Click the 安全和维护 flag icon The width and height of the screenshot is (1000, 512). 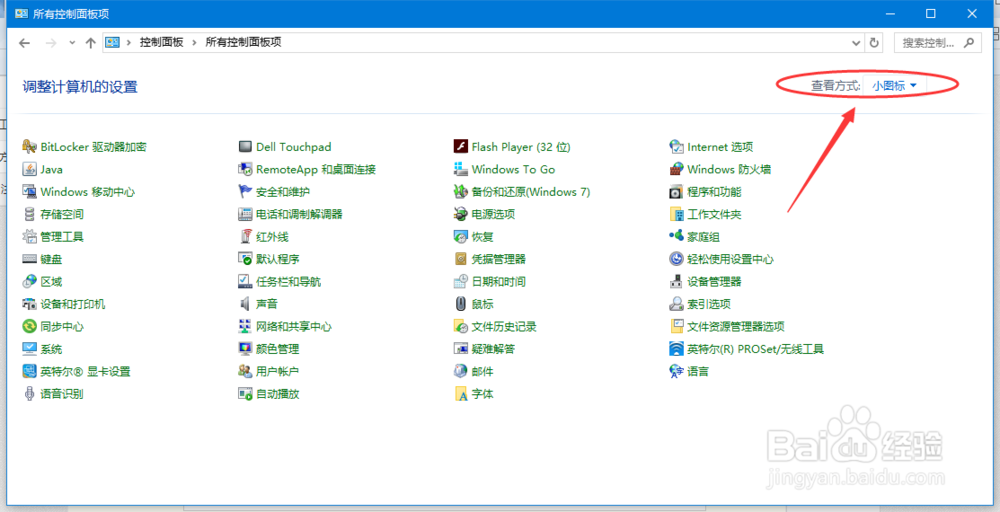coord(246,191)
